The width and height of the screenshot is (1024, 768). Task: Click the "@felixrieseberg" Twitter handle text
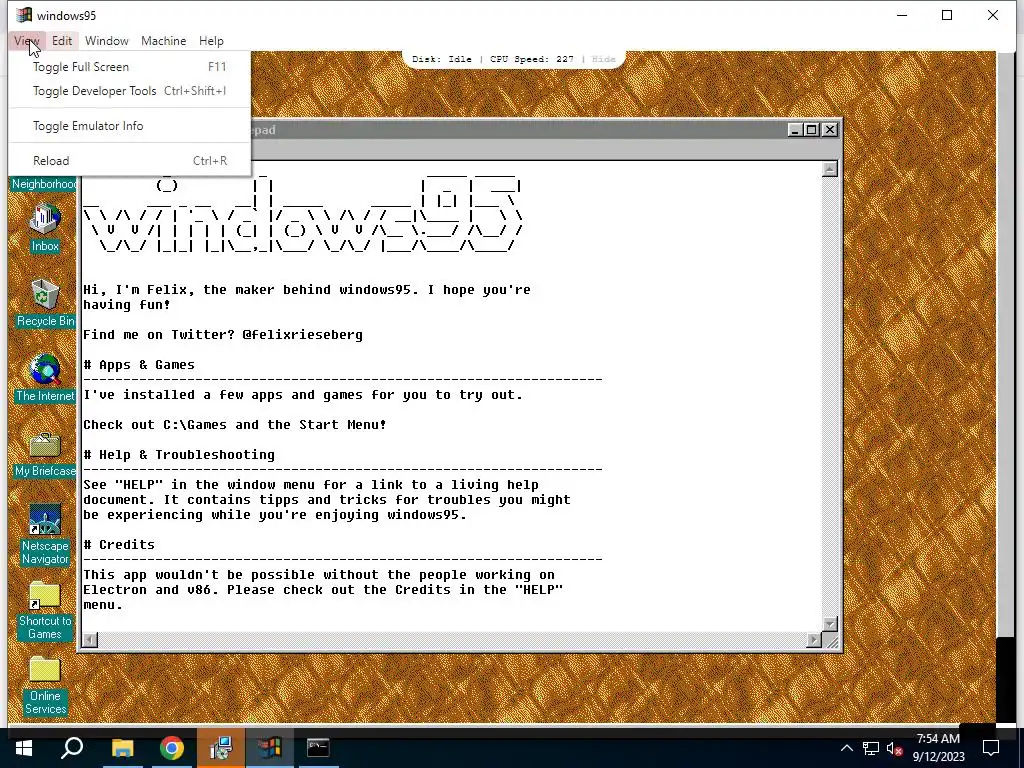[302, 334]
